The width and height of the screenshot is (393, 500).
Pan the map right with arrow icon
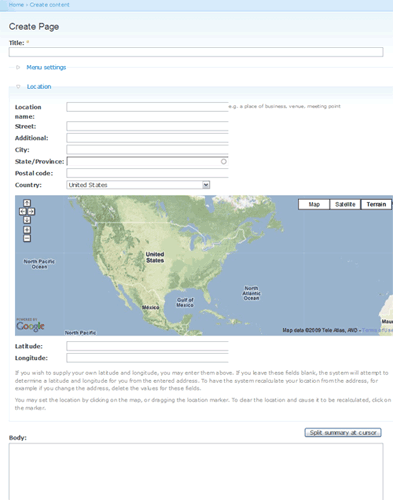coord(31,211)
